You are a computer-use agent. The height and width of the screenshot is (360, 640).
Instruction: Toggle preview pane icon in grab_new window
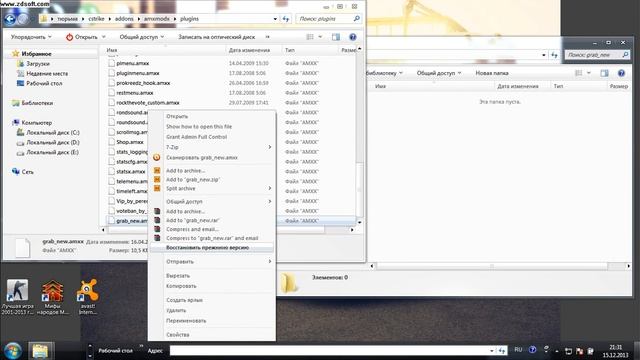pyautogui.click(x=604, y=73)
